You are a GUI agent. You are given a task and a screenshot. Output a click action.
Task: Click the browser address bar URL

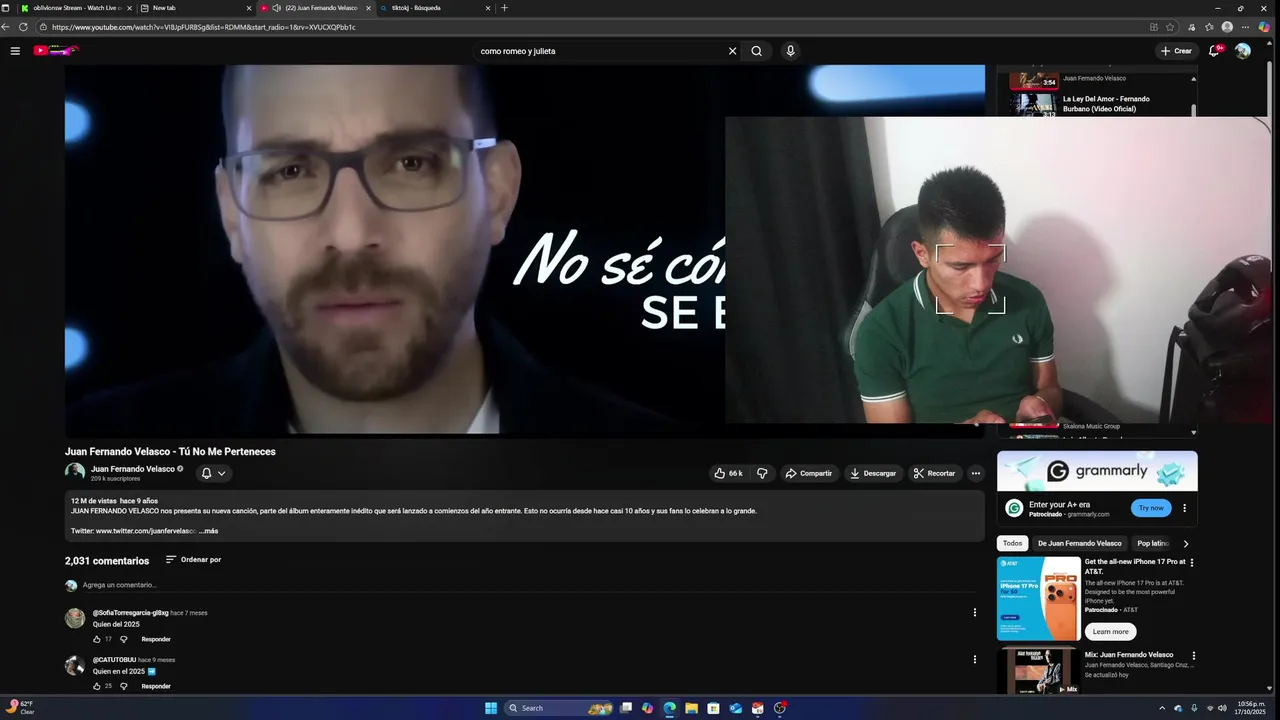204,27
